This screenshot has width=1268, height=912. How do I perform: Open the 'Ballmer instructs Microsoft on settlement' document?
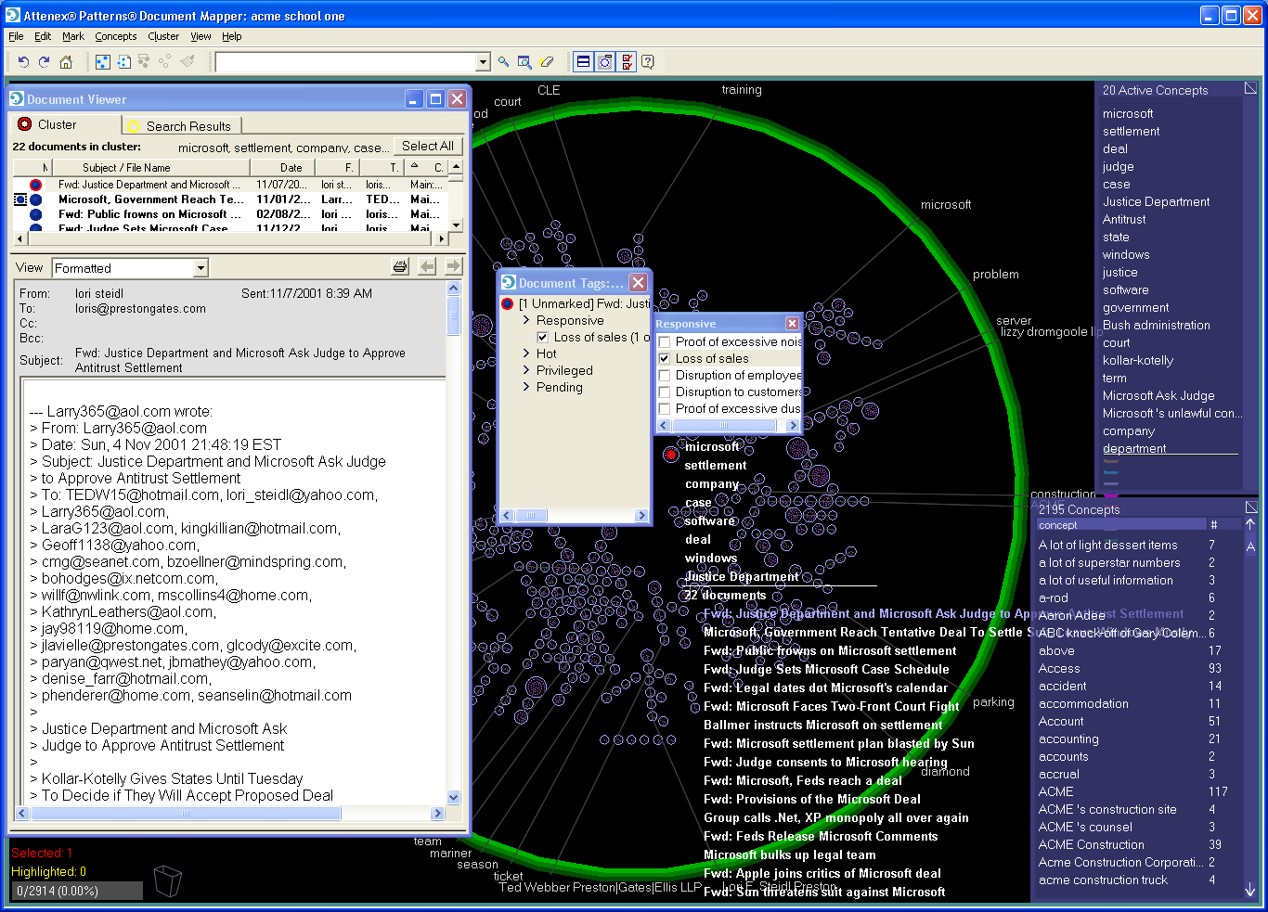[x=822, y=725]
